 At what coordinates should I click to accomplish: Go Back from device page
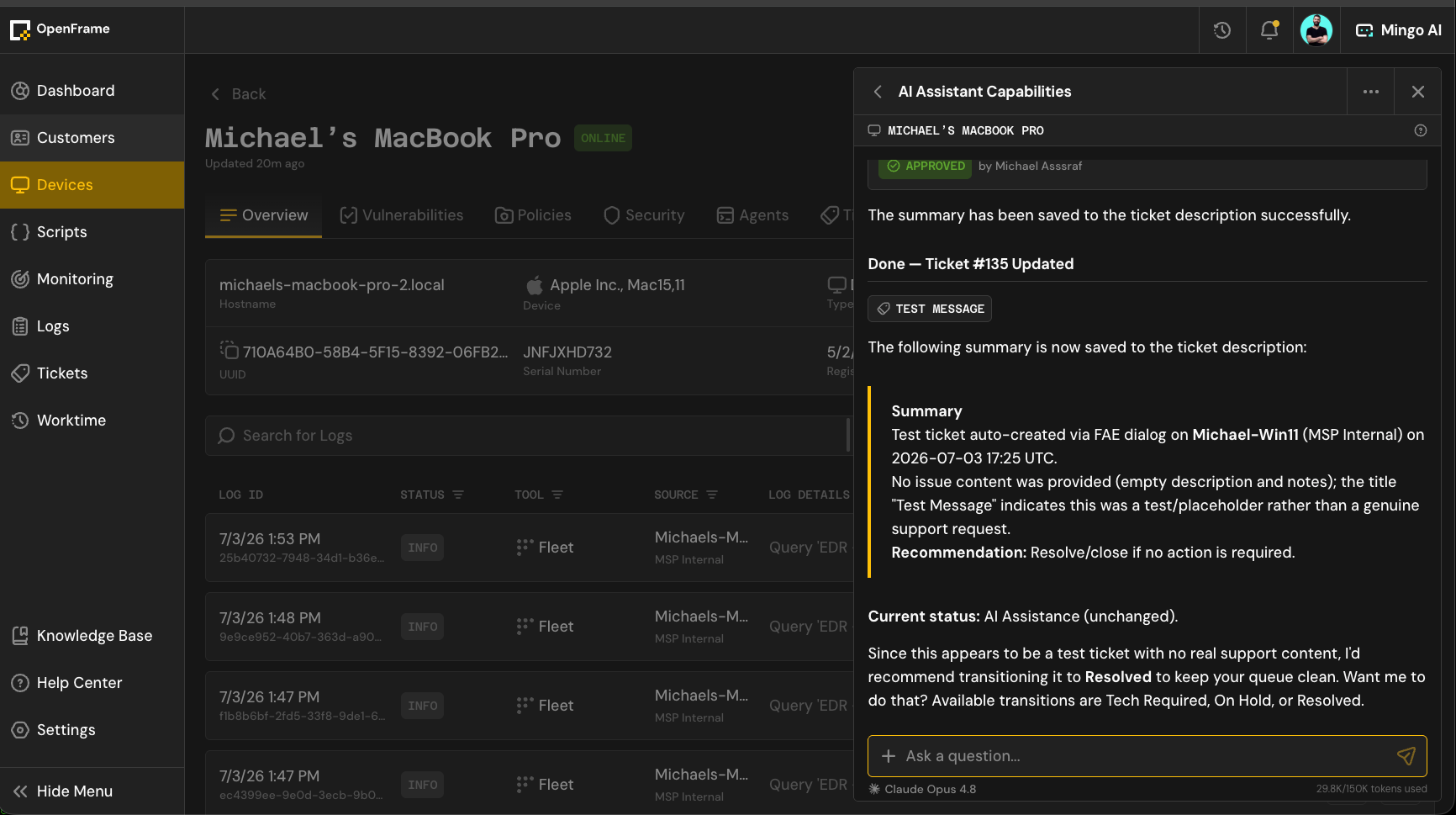tap(238, 94)
